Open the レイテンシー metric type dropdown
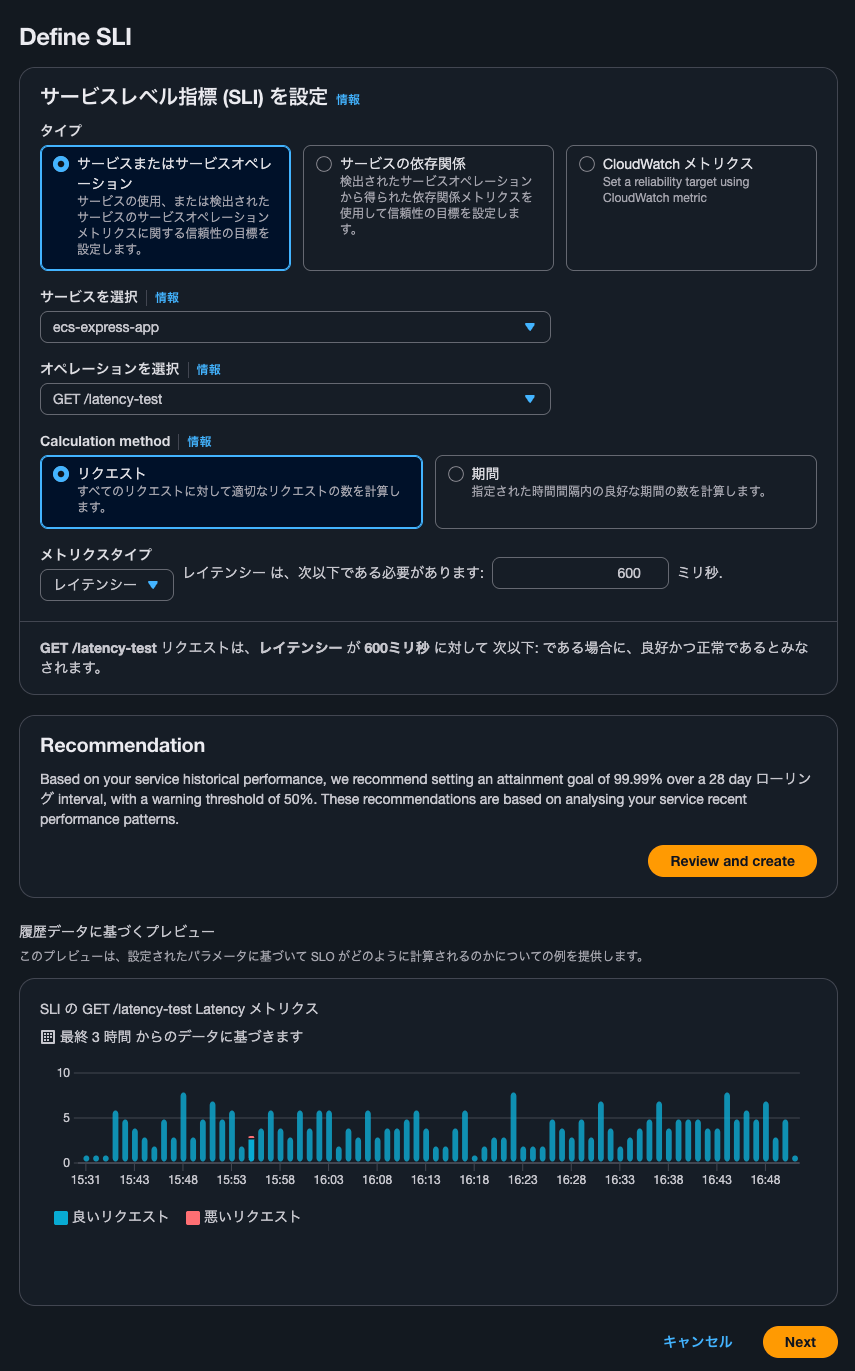Screen dimensions: 855x1371 (x=106, y=585)
